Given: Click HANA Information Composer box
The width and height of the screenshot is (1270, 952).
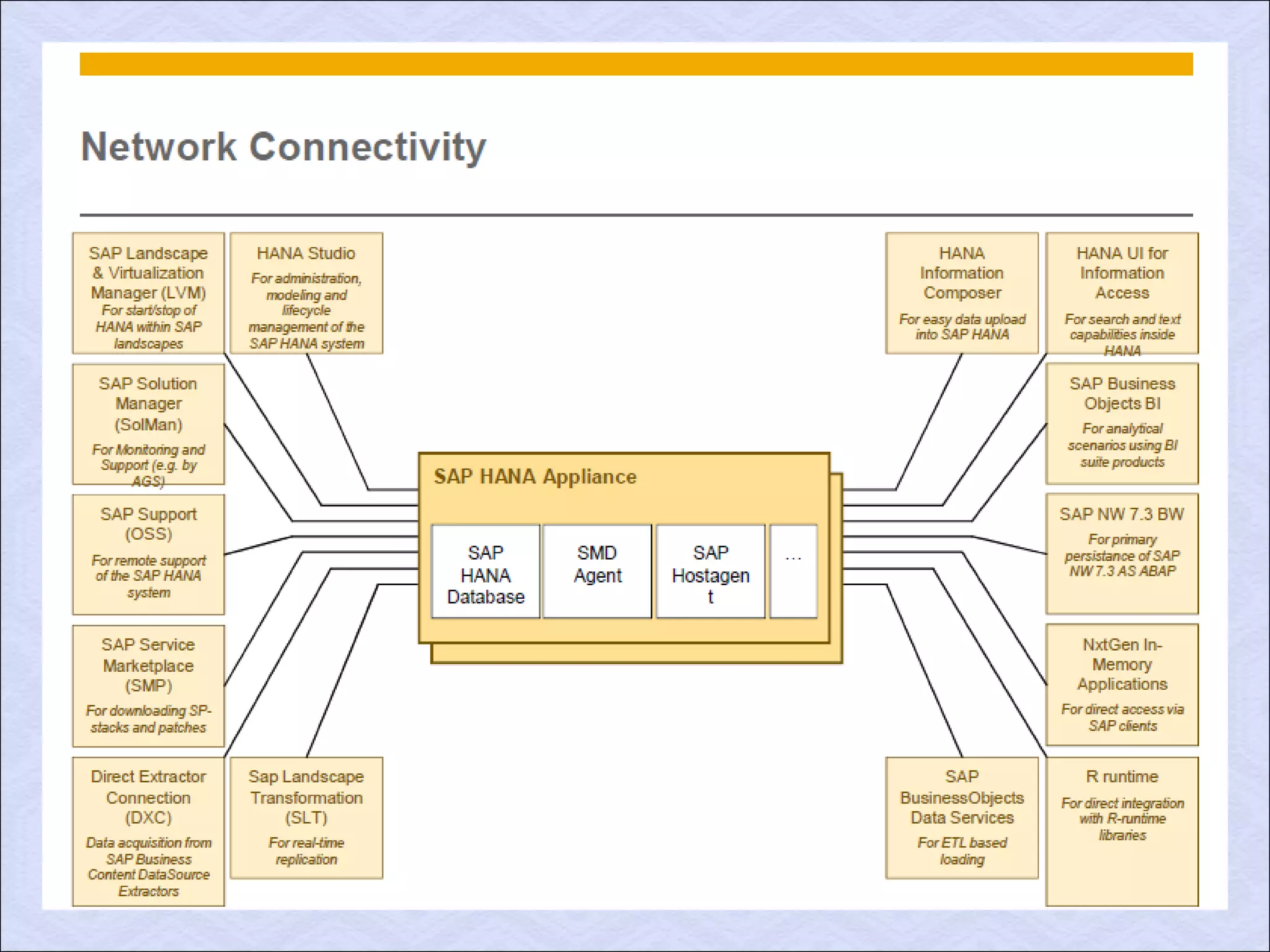Looking at the screenshot, I should (x=962, y=293).
